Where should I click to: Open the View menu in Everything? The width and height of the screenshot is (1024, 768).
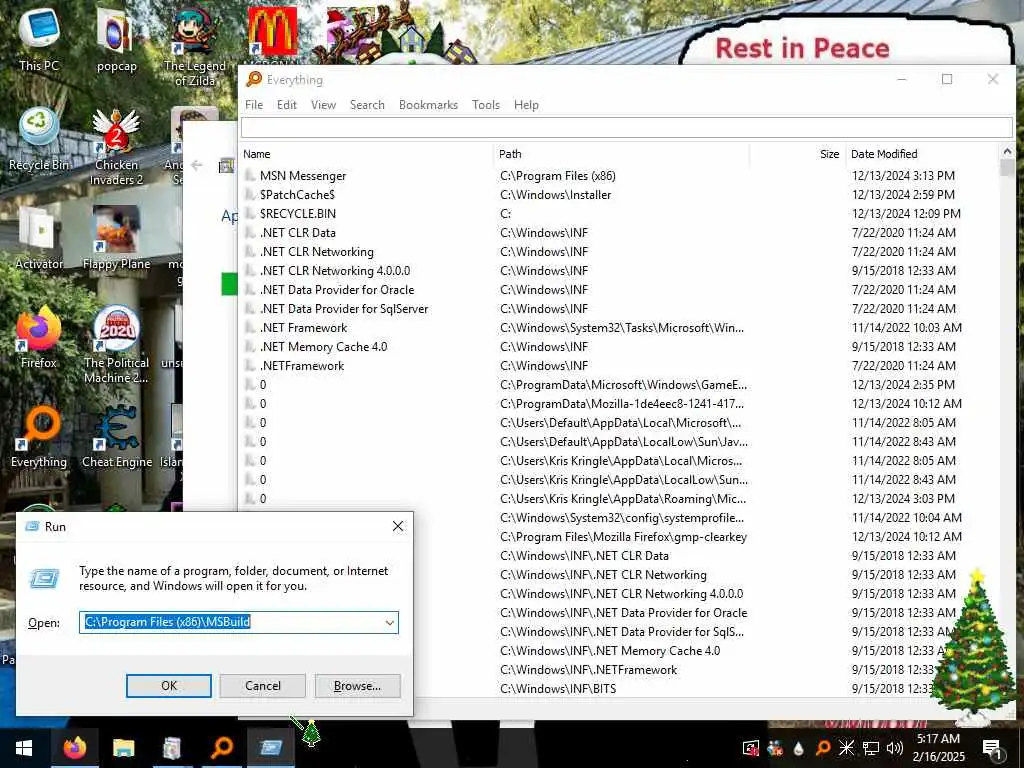[323, 104]
